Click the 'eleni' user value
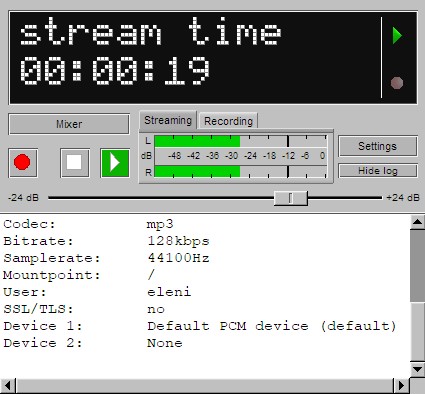This screenshot has width=425, height=394. (x=169, y=292)
